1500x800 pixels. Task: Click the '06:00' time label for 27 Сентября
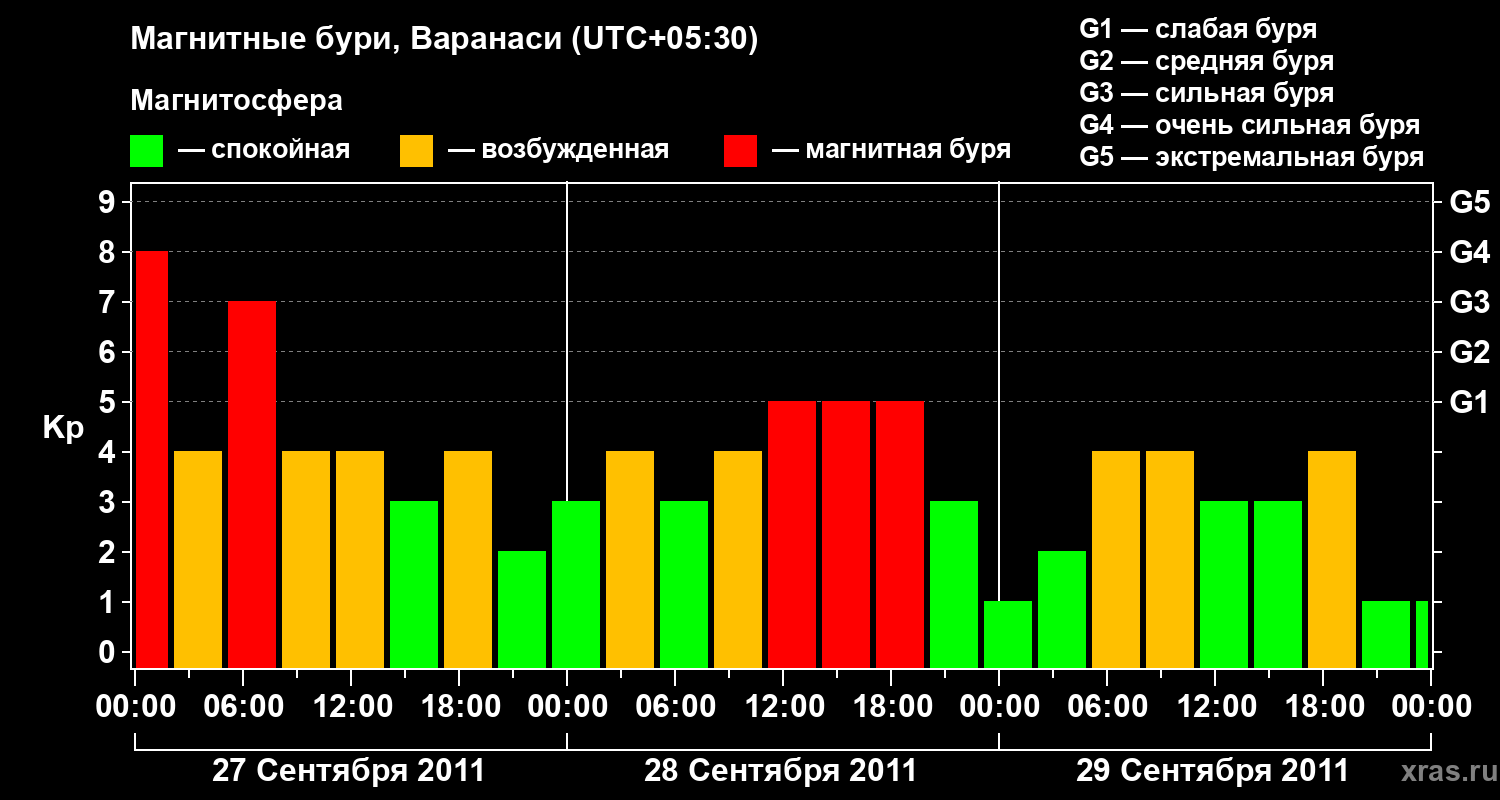[243, 707]
